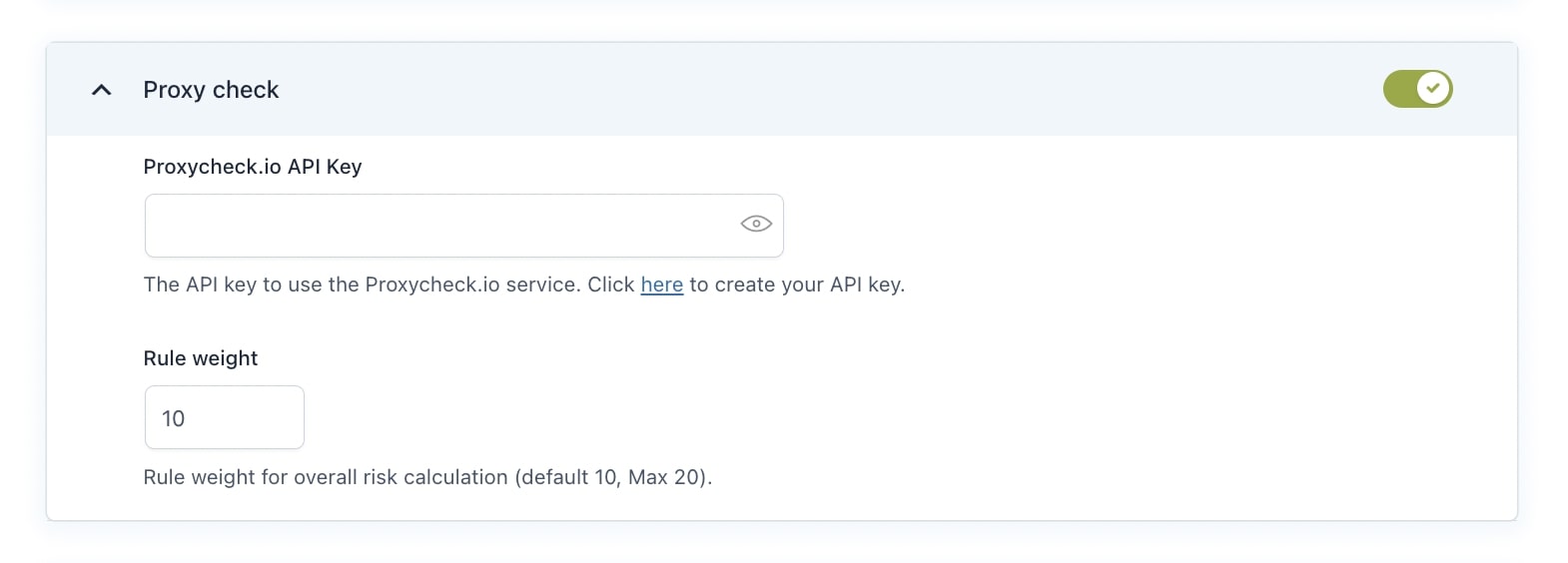Toggle password visibility in API key field
The height and width of the screenshot is (563, 1568).
click(x=756, y=224)
